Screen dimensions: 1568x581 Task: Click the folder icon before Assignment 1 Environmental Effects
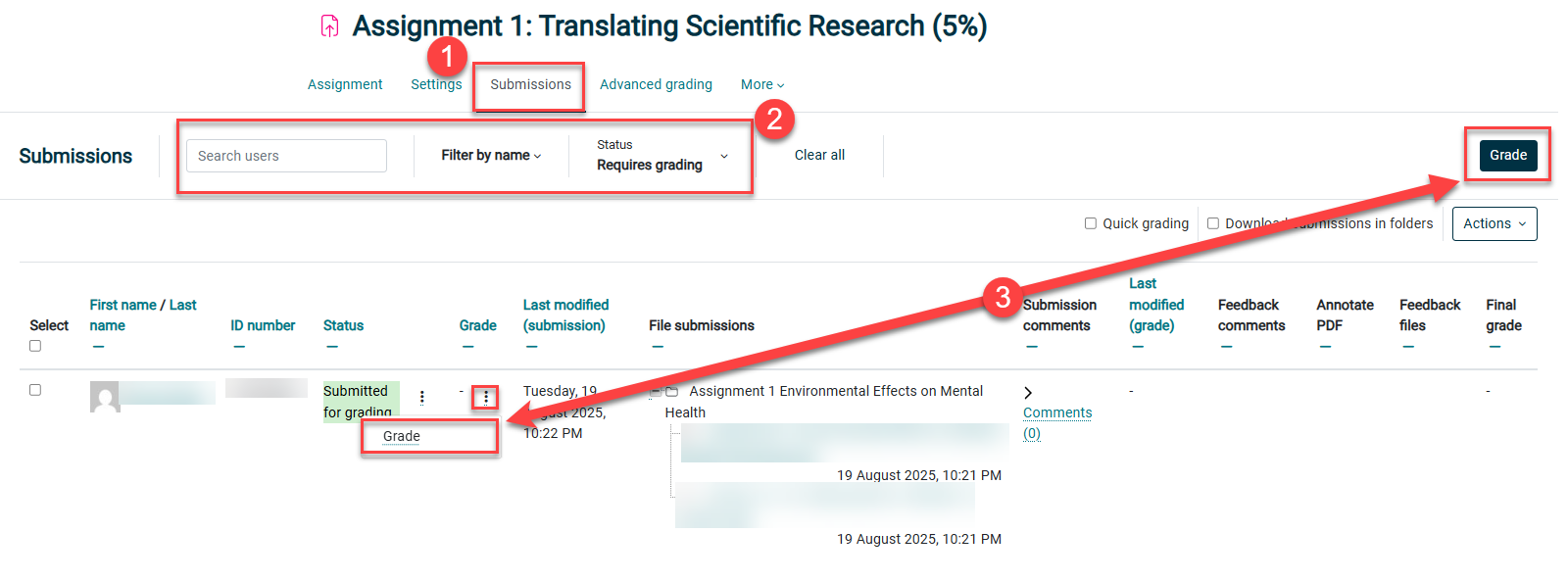click(x=672, y=392)
